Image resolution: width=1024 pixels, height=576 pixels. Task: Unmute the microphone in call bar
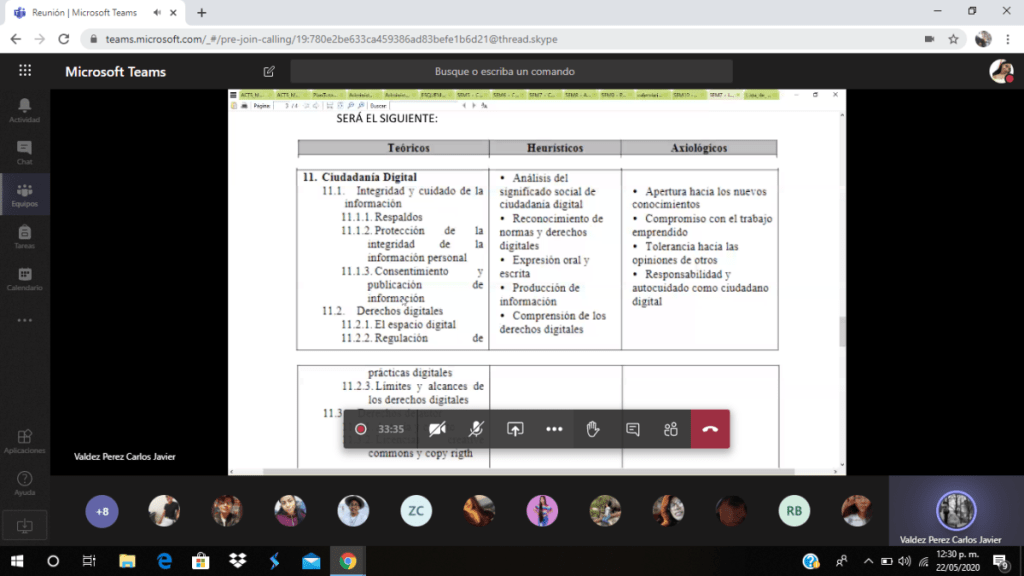point(476,429)
